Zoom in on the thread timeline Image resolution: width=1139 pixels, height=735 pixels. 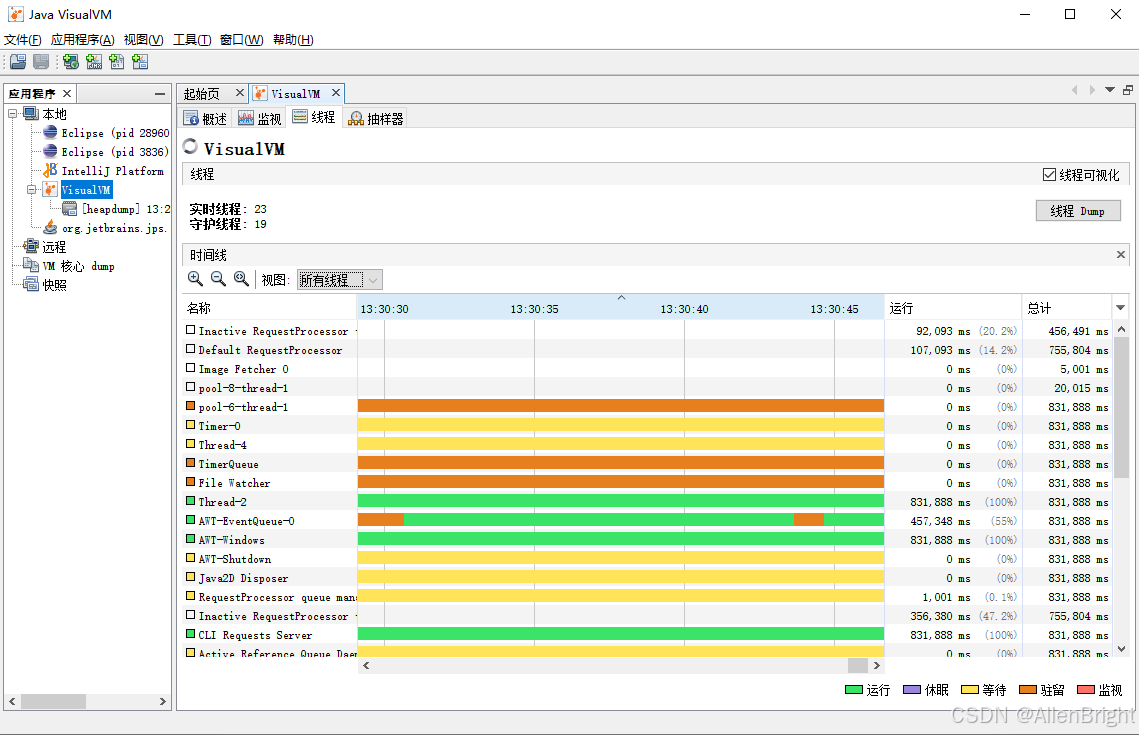pyautogui.click(x=195, y=279)
